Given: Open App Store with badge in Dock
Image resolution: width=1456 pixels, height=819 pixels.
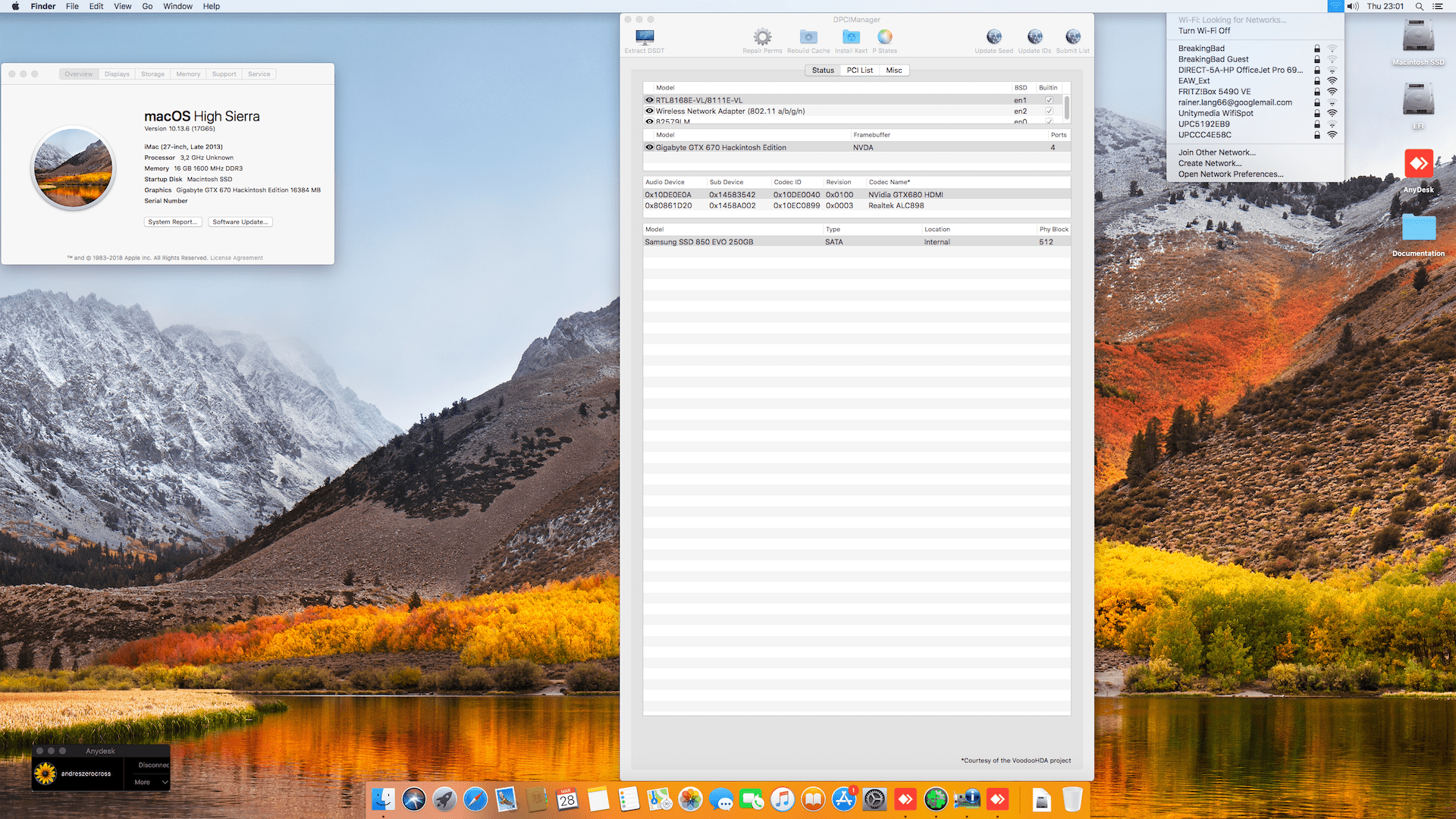Looking at the screenshot, I should (844, 799).
